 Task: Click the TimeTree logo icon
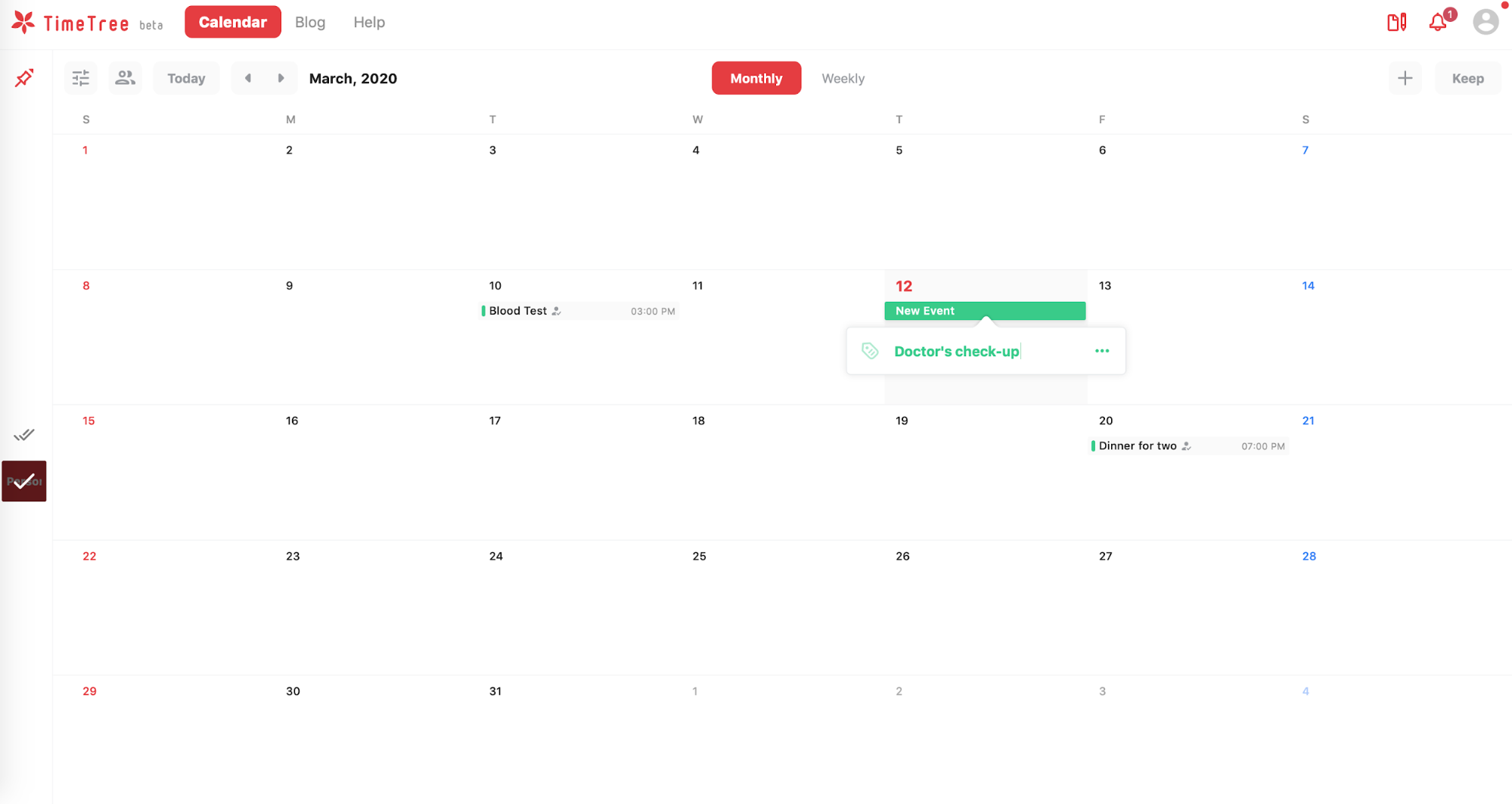(23, 23)
